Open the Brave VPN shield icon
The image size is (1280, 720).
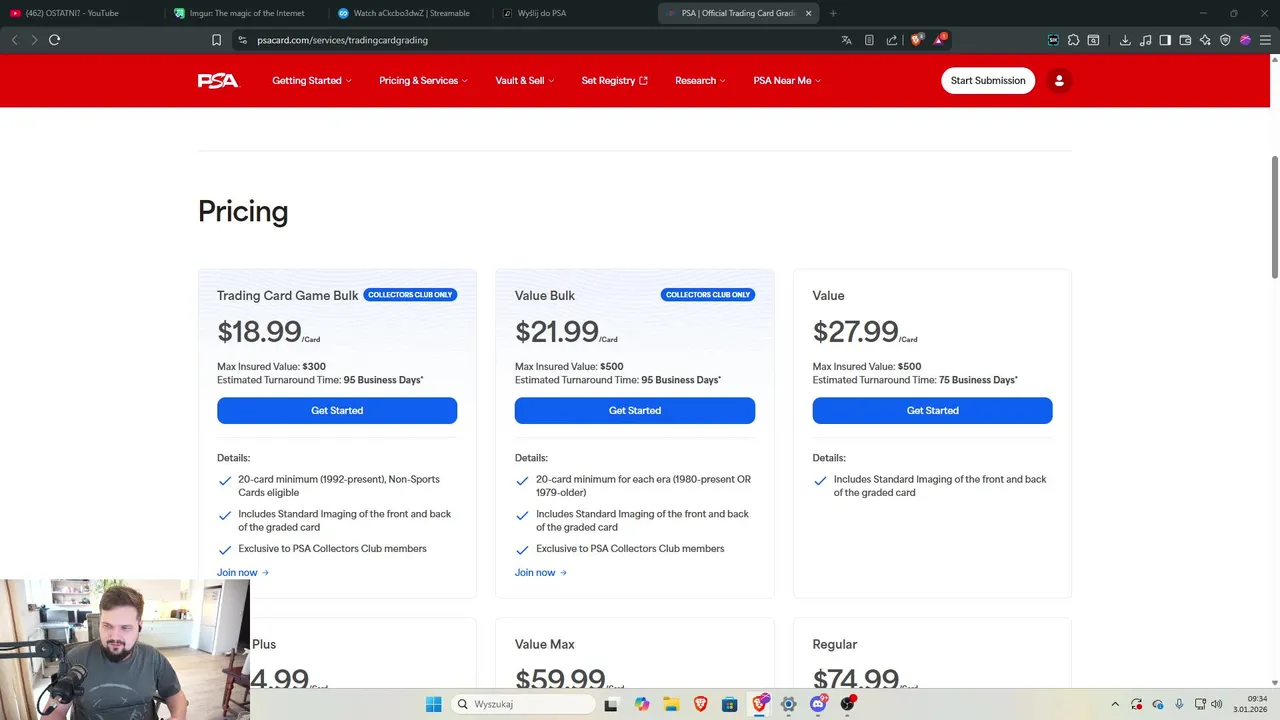1225,40
